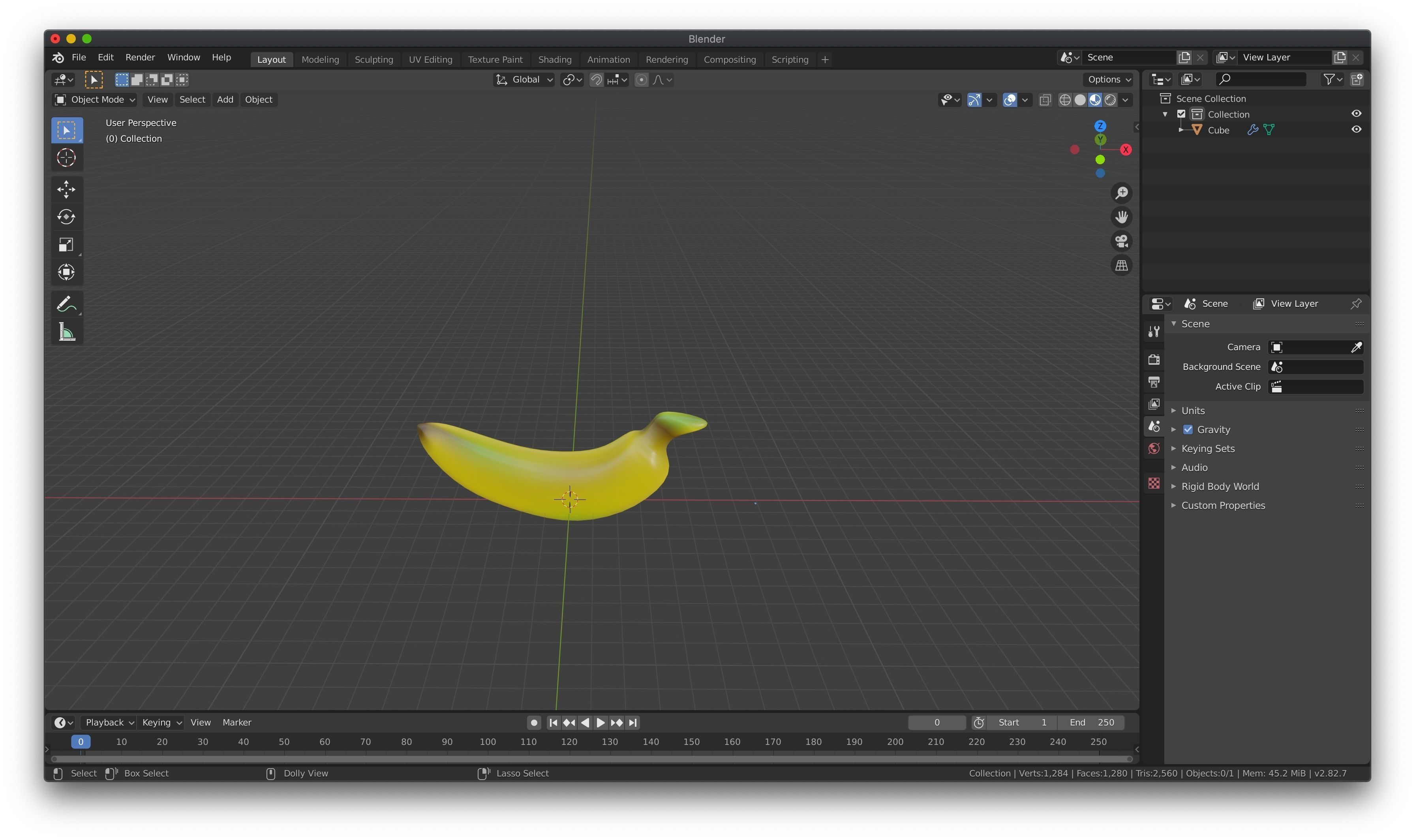Screen dimensions: 1415x840
Task: Open the Options dropdown
Action: (x=1109, y=80)
